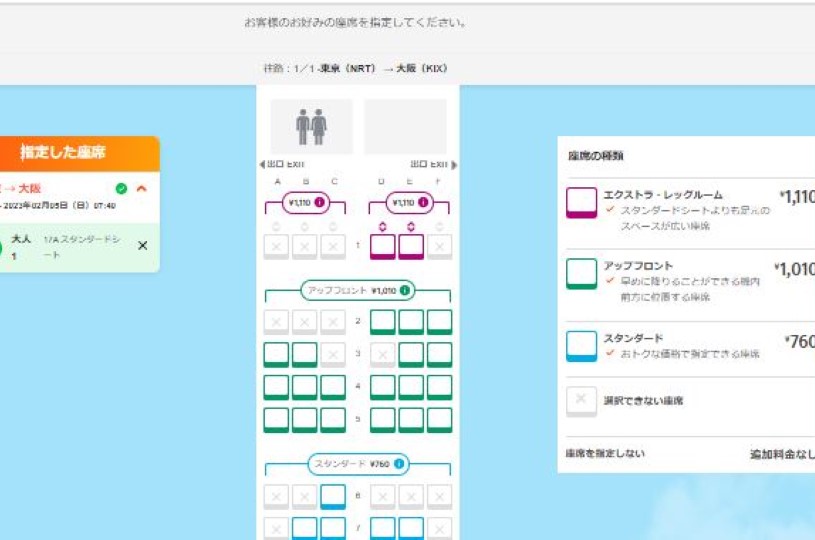Collapse the 指定した座席 flight section chevron
This screenshot has height=540, width=815.
(141, 188)
